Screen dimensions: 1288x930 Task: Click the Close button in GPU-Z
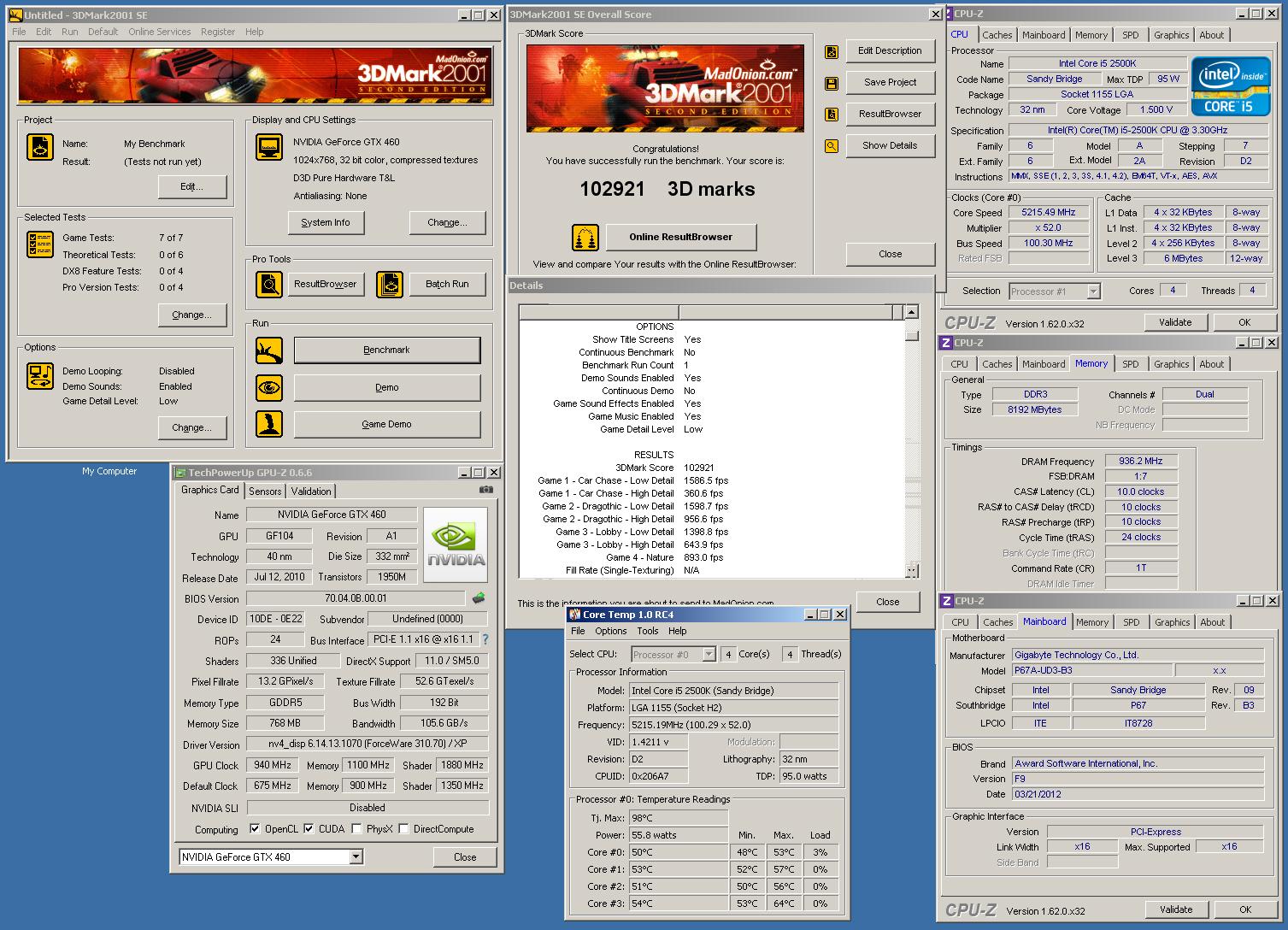[465, 856]
